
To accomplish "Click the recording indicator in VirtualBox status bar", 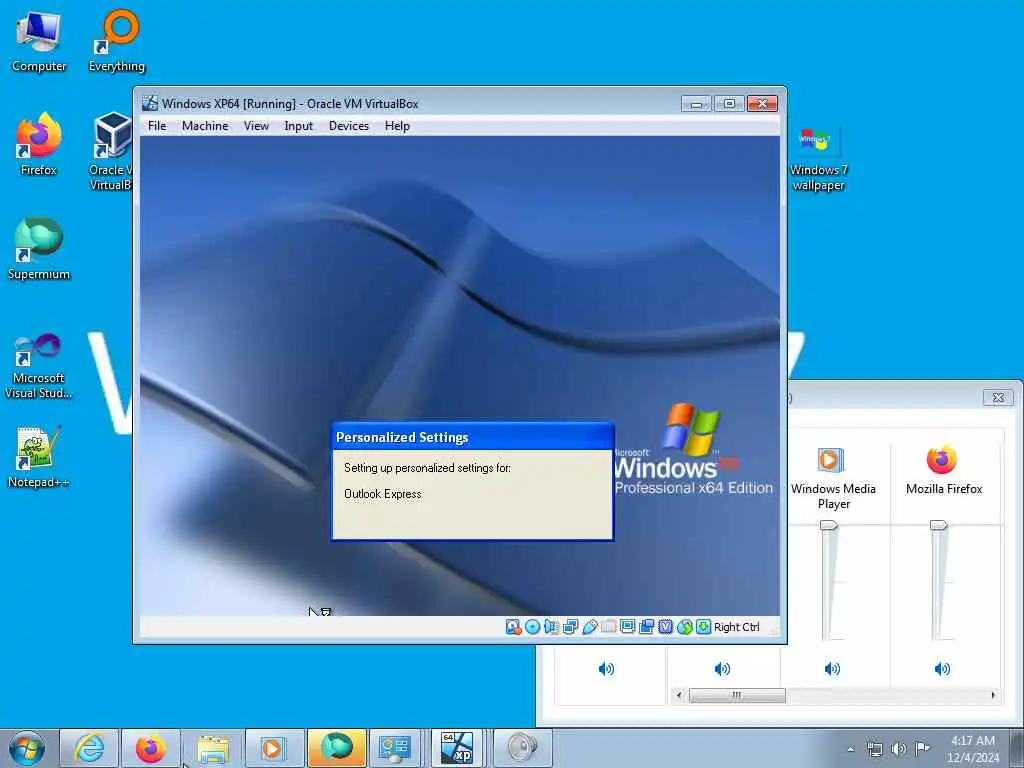I will coord(647,627).
